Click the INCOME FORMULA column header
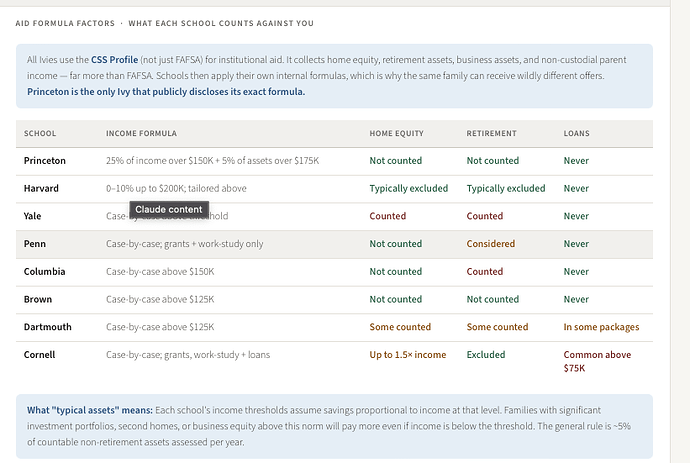 coord(141,133)
